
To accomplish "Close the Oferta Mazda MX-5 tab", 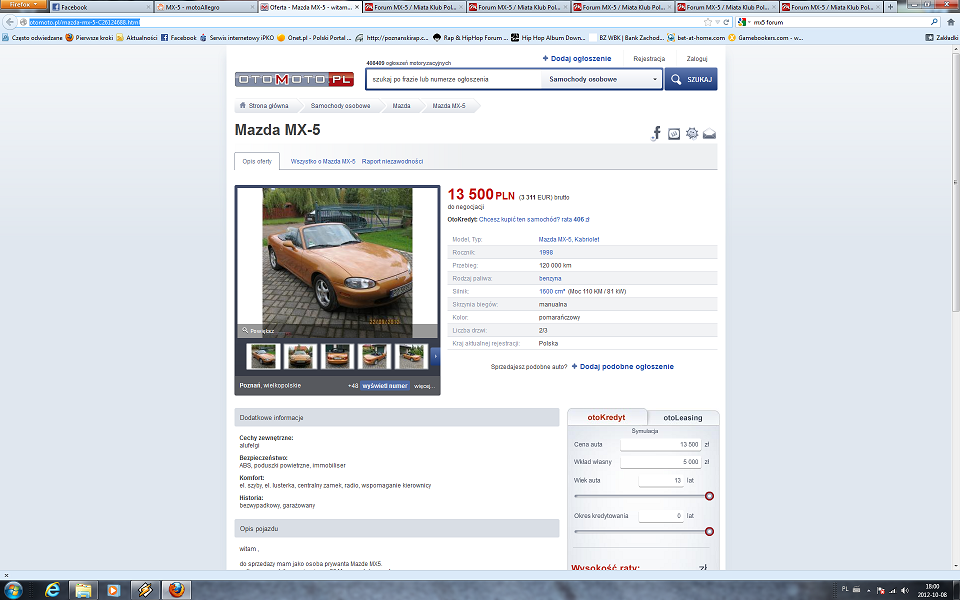I will 357,7.
